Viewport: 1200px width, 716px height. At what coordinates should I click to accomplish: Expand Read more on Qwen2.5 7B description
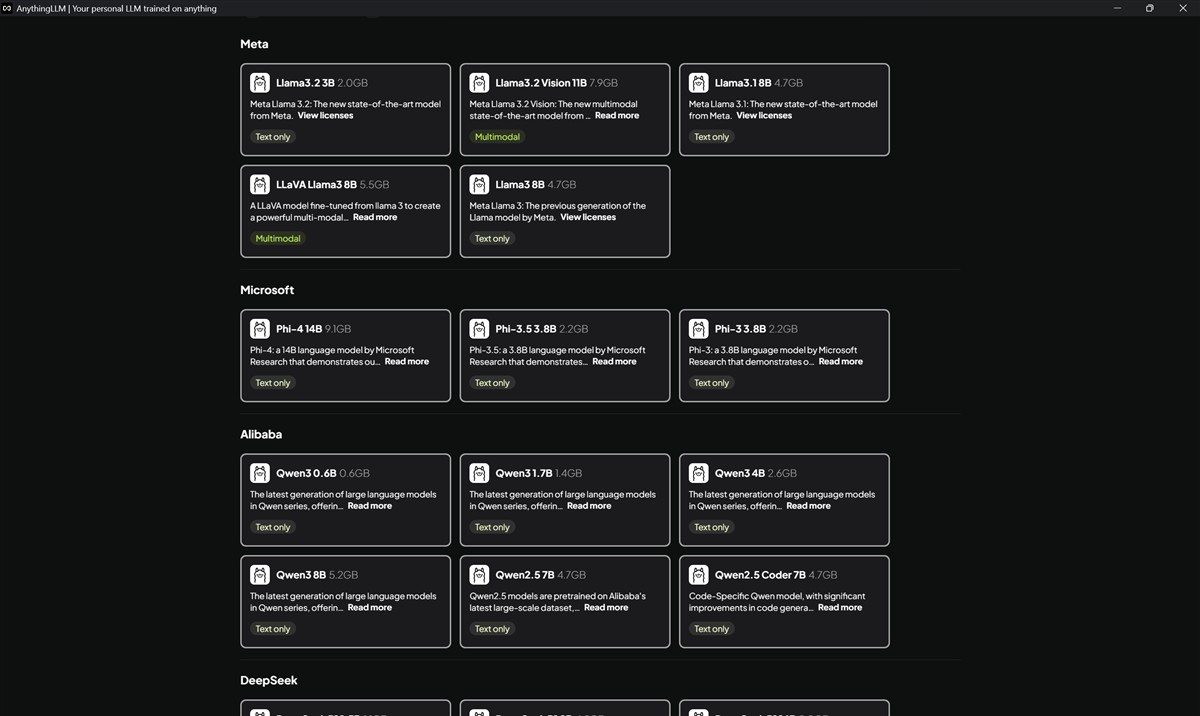606,608
